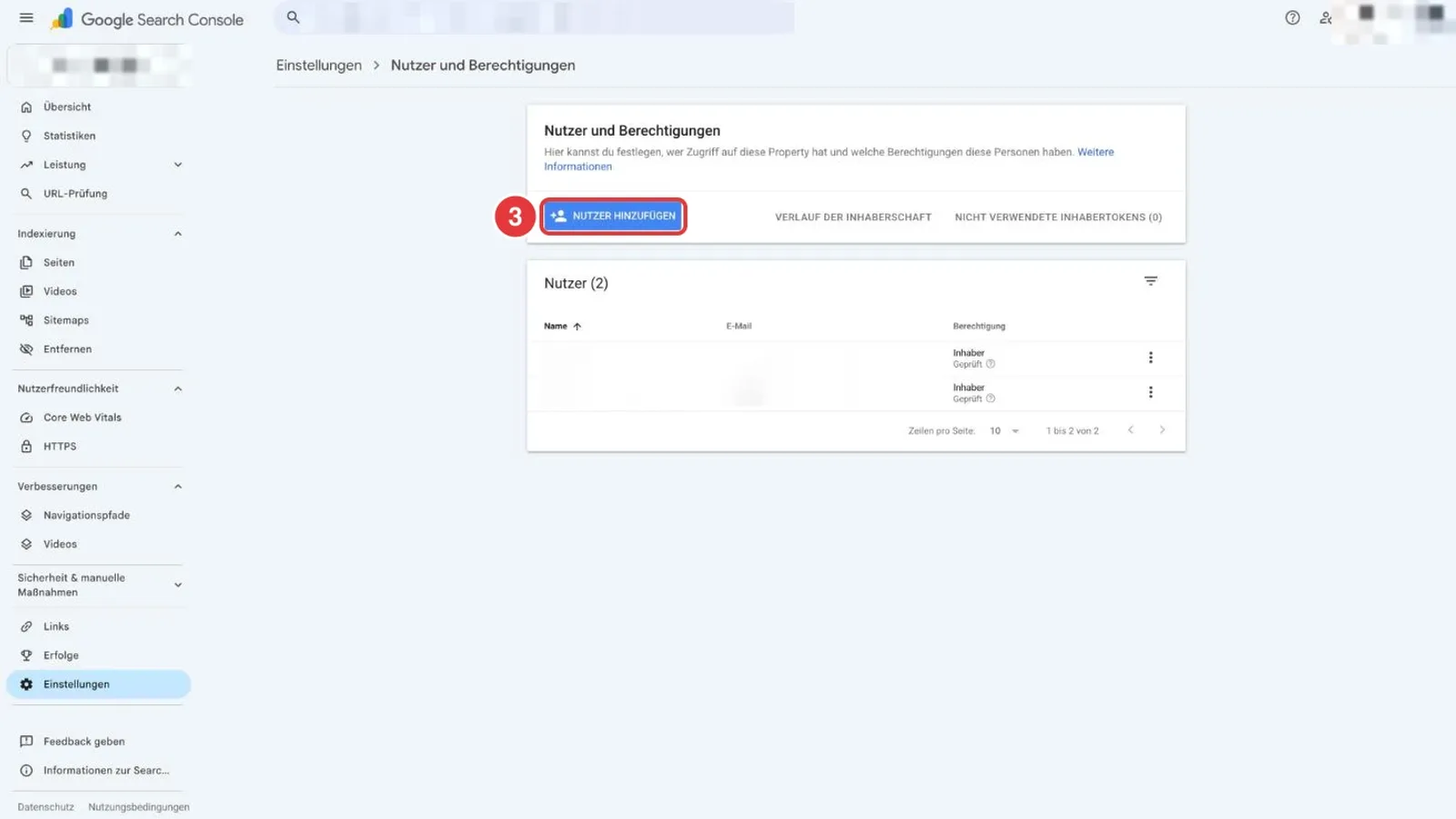1456x819 pixels.
Task: Open Zeilen pro Seite dropdown
Action: coord(1005,431)
